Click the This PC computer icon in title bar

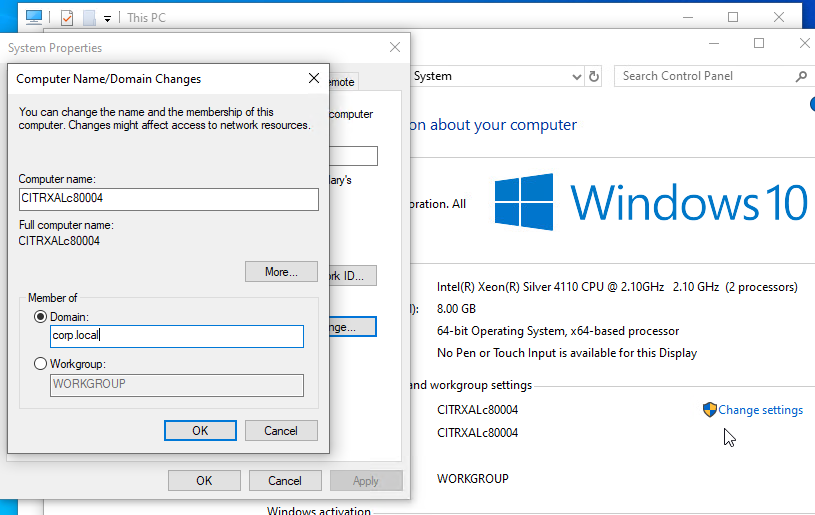pyautogui.click(x=34, y=17)
